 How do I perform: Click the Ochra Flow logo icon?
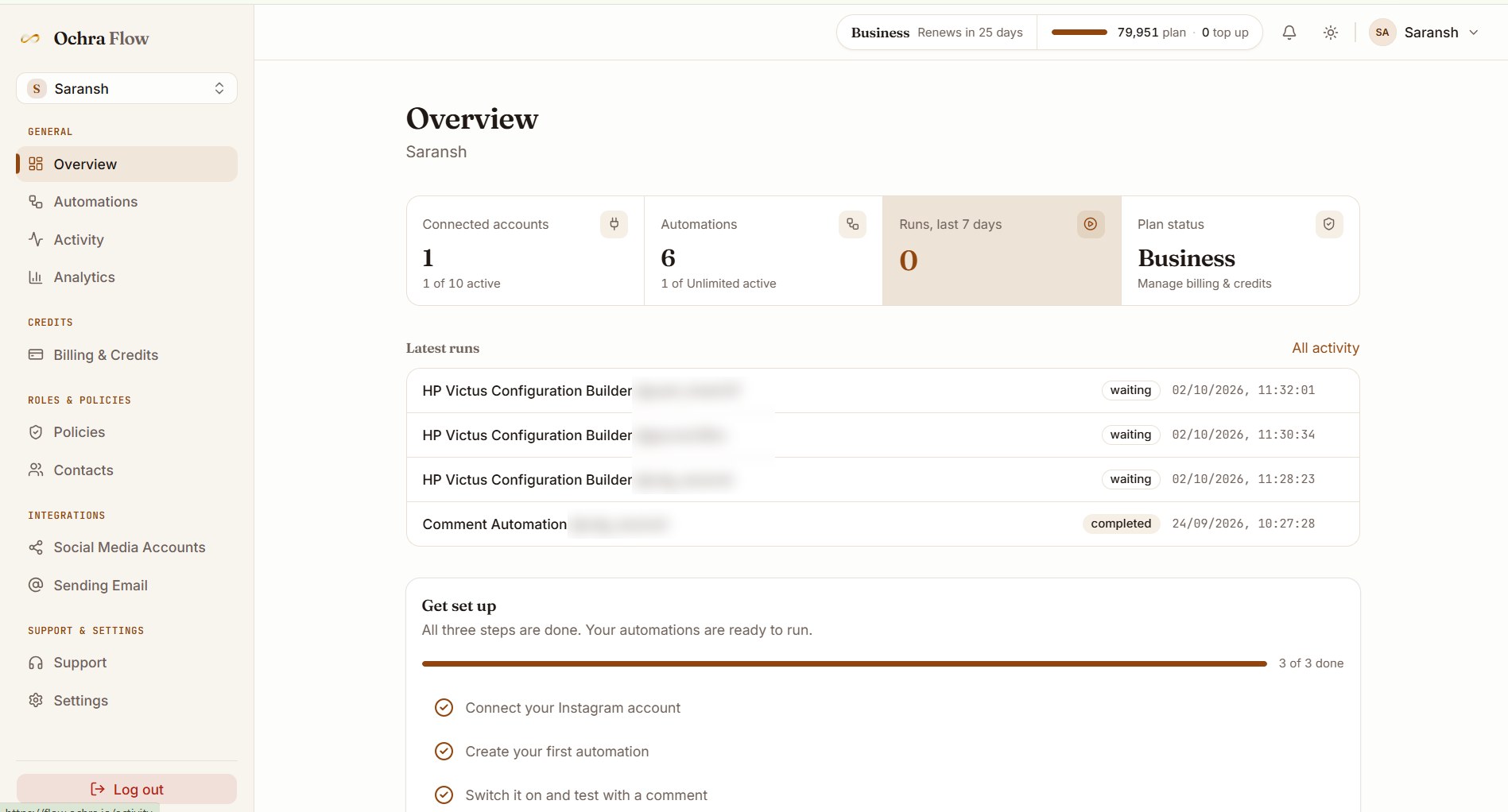tap(30, 38)
